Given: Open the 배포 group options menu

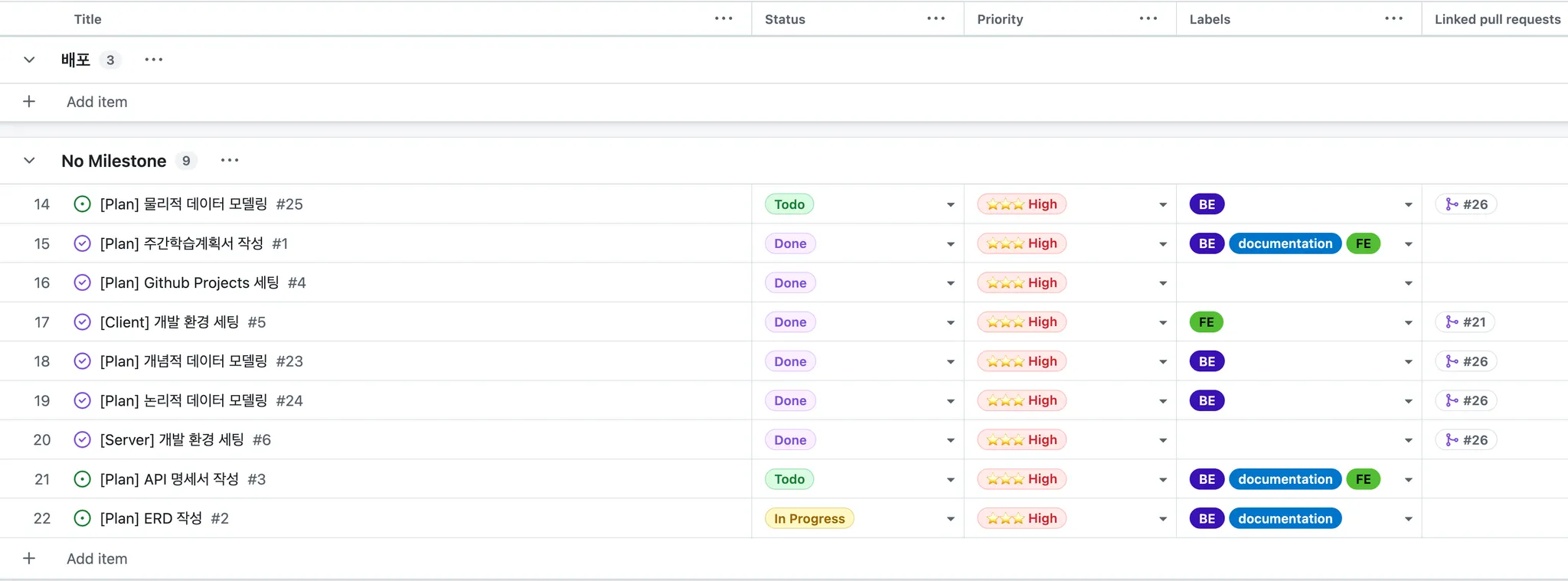Looking at the screenshot, I should [154, 60].
